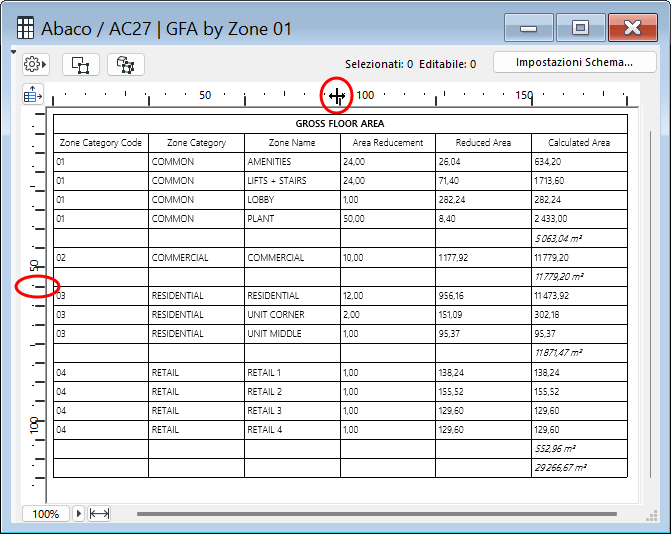Click the vertical ruler at the 100 mark
This screenshot has width=671, height=534.
[34, 425]
